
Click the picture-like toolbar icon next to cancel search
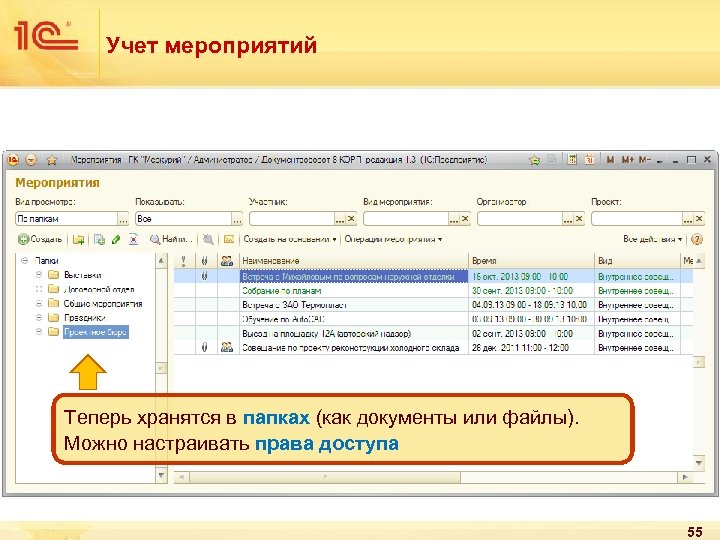click(229, 239)
